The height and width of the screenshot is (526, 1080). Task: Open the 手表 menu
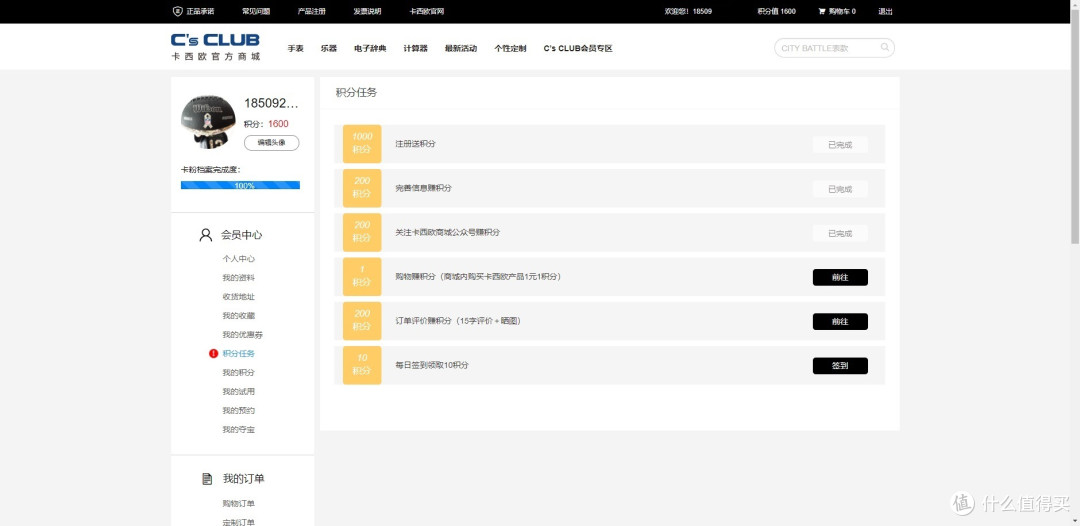click(x=295, y=49)
